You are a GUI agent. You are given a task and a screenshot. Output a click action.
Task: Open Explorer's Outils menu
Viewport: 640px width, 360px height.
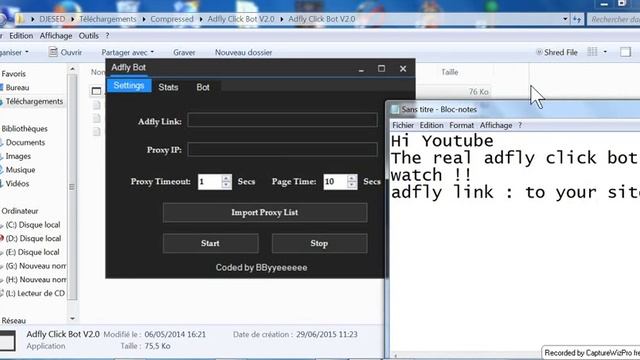(89, 36)
